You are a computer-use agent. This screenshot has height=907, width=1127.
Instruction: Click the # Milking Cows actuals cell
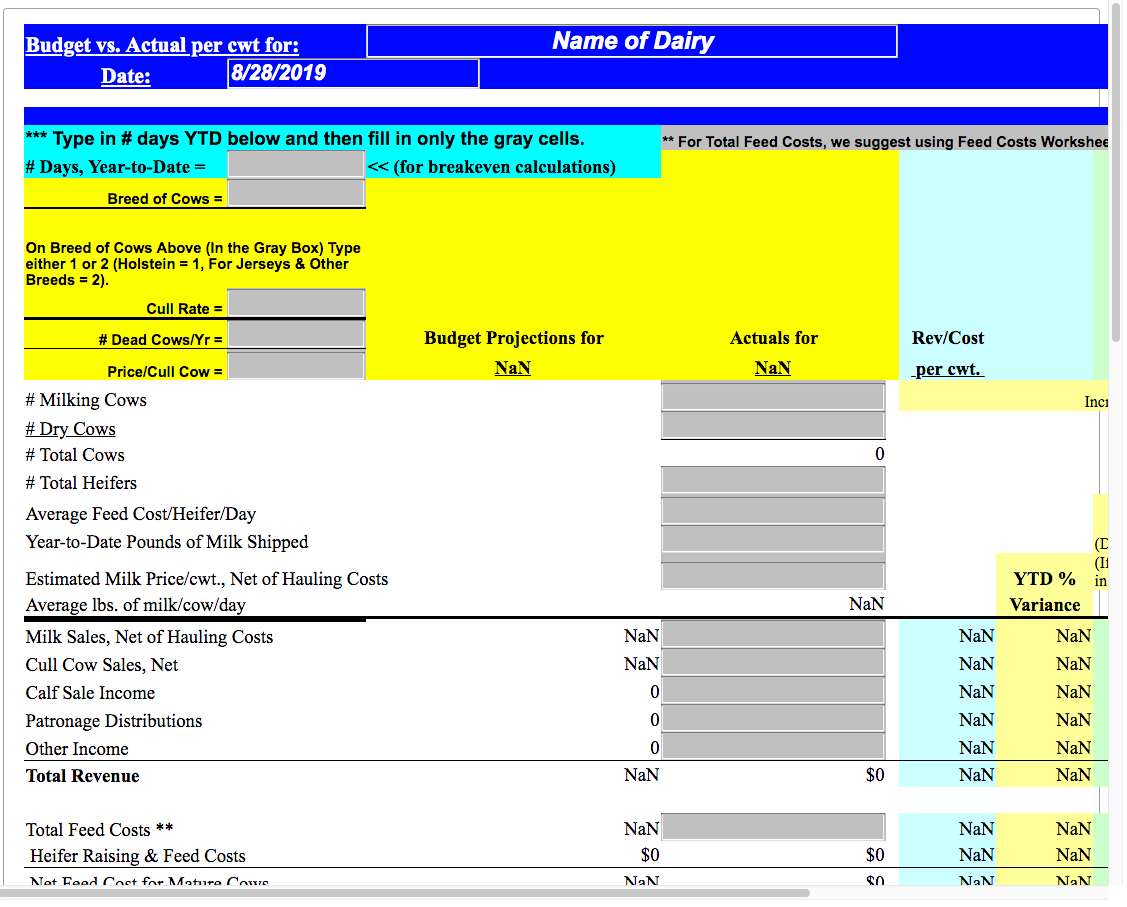tap(773, 397)
